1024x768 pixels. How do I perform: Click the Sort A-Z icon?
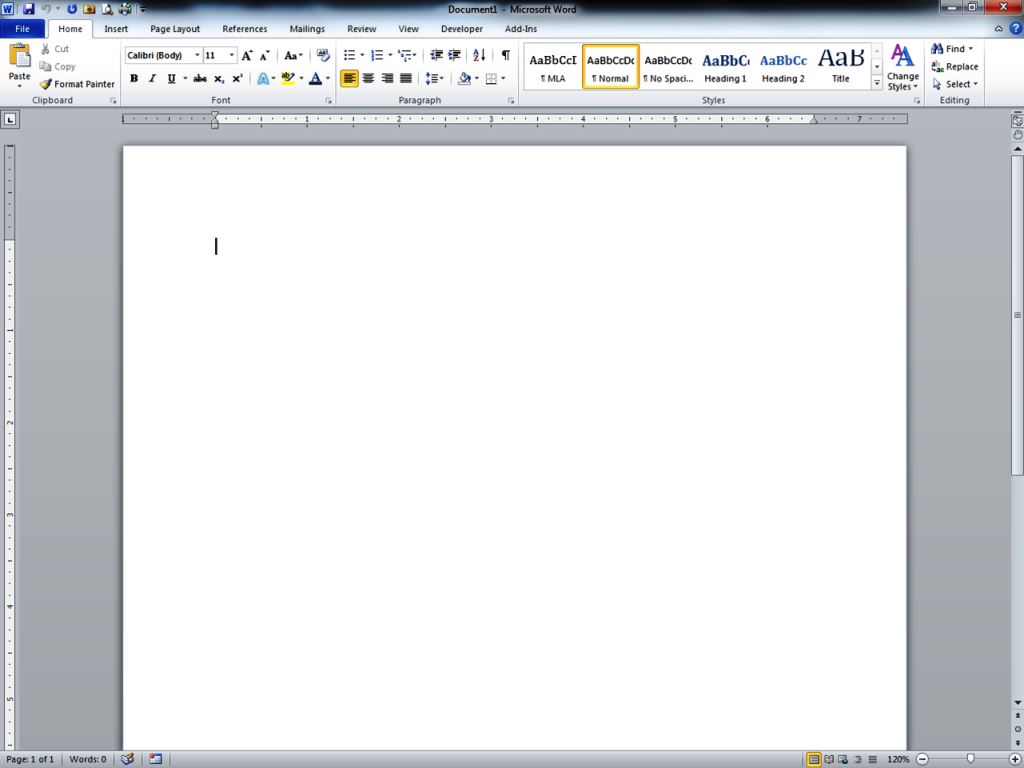479,56
